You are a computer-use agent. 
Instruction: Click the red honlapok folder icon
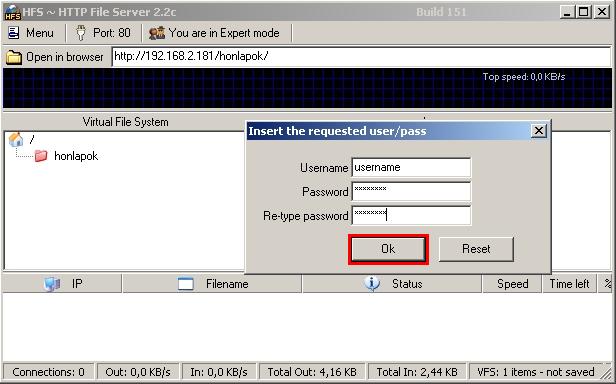click(41, 156)
